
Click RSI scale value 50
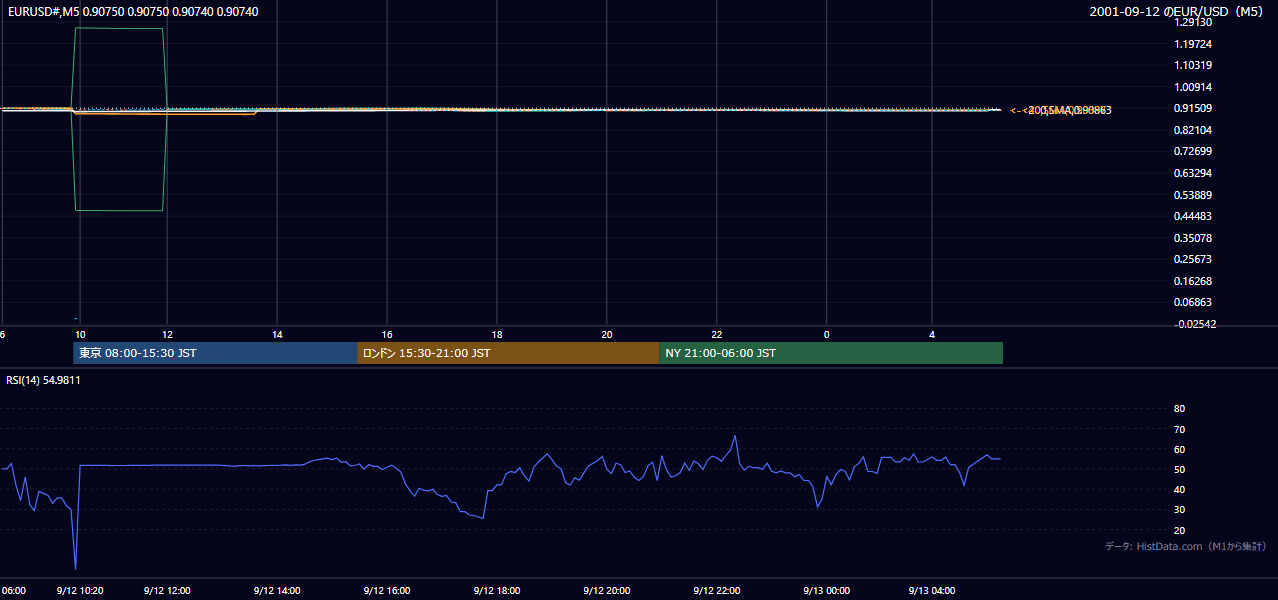(1179, 469)
